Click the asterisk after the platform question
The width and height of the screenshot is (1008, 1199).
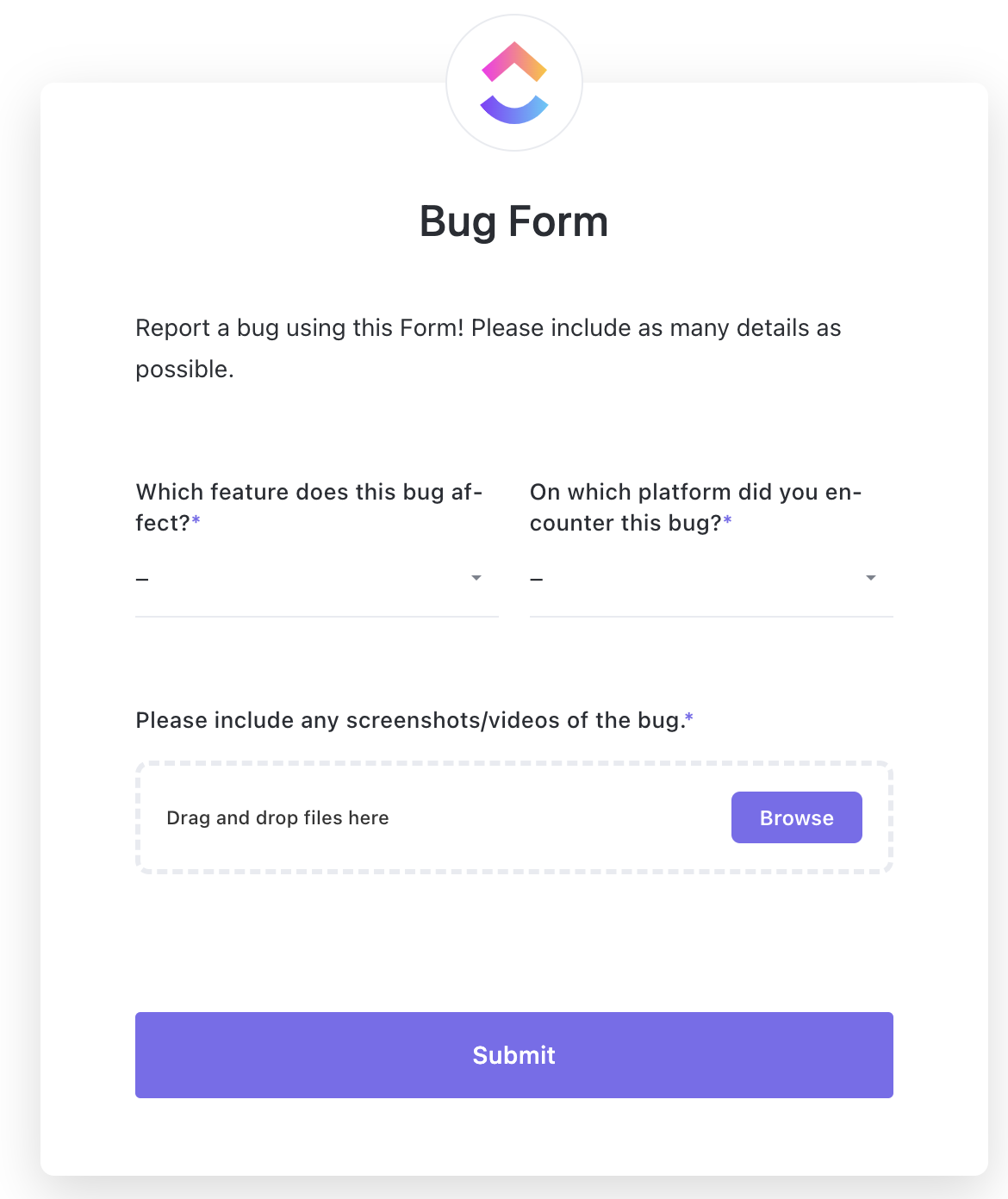pos(728,520)
